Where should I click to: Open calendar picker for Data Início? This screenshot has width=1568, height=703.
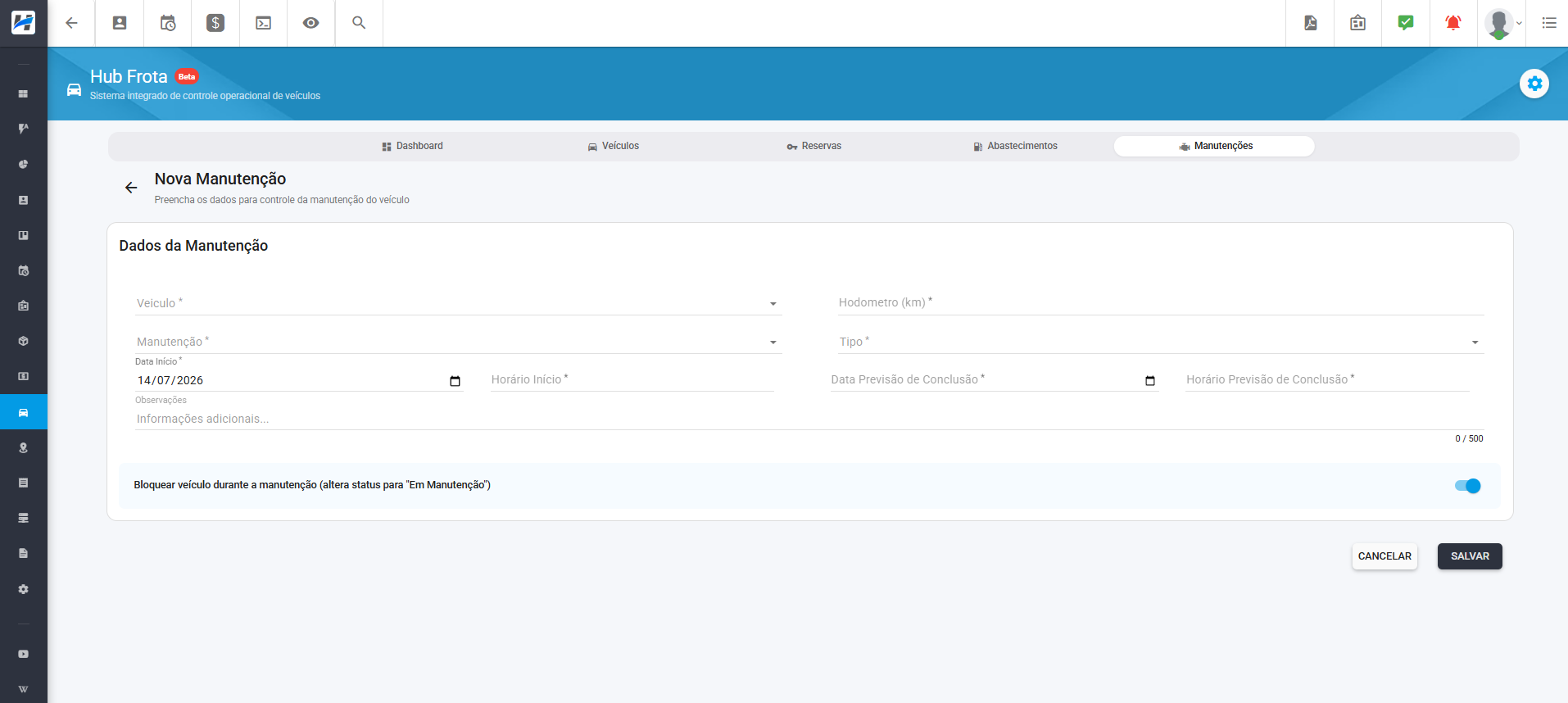coord(455,381)
